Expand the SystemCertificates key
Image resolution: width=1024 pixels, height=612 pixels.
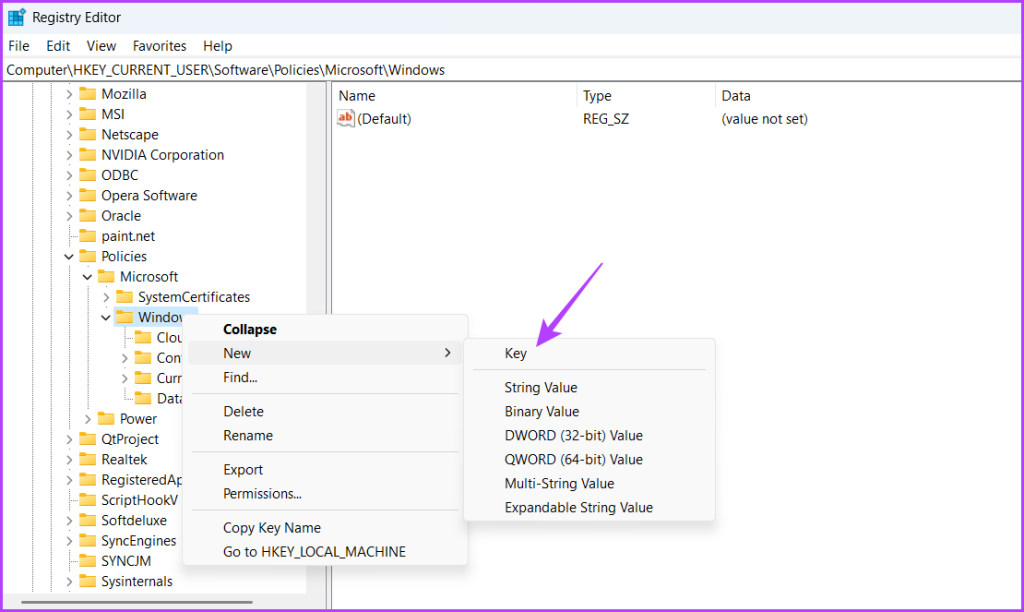pyautogui.click(x=106, y=297)
